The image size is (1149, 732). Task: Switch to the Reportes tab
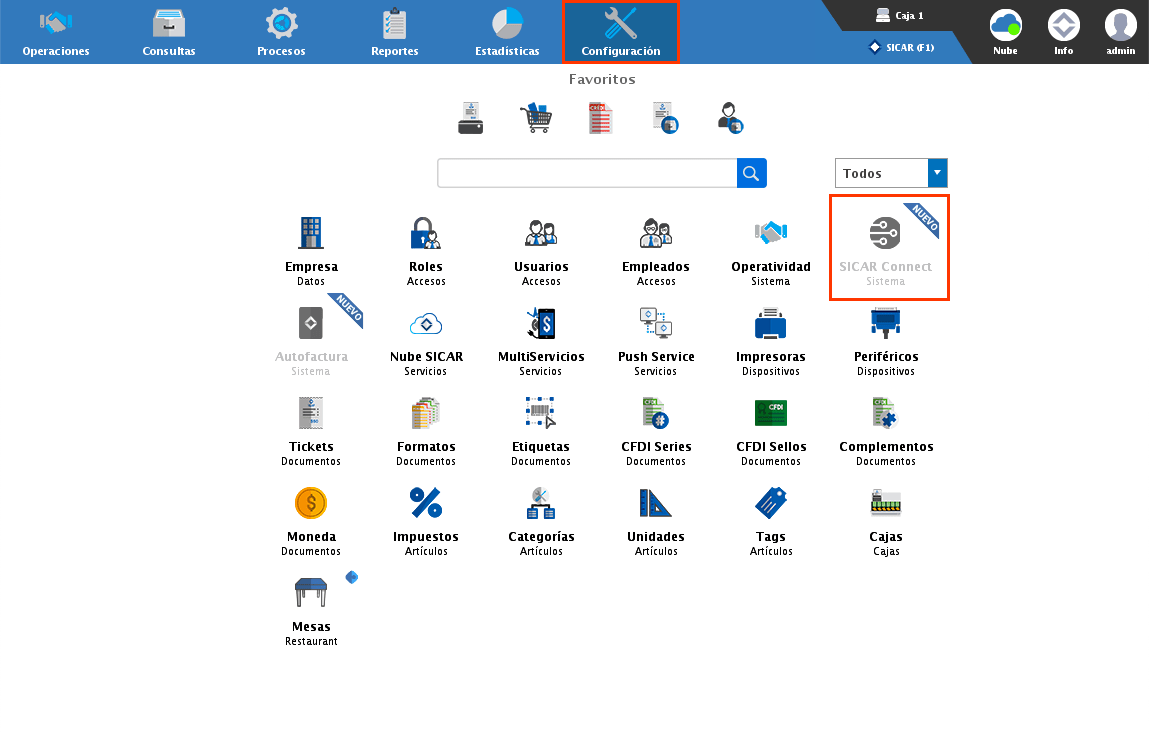pyautogui.click(x=394, y=32)
